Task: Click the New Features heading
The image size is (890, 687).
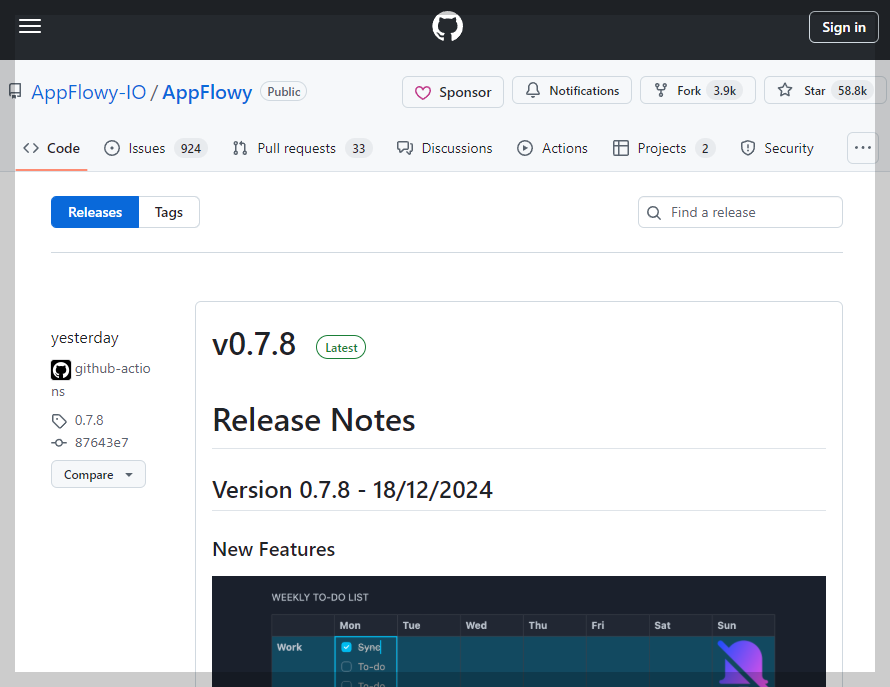Action: click(x=274, y=550)
